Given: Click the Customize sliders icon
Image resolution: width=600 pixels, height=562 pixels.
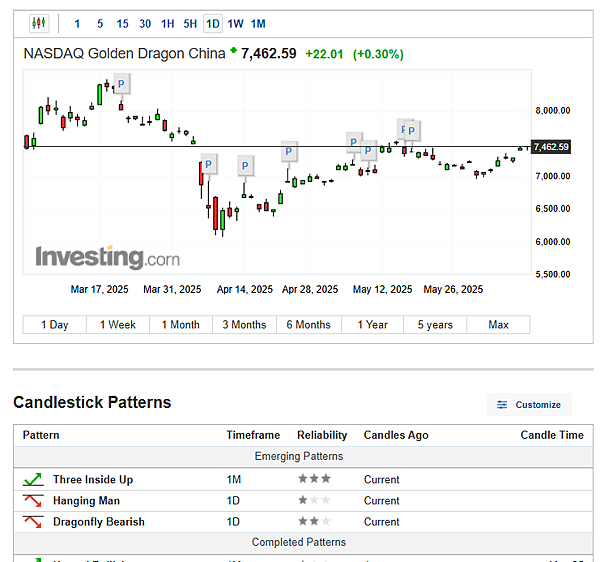Looking at the screenshot, I should tap(502, 405).
